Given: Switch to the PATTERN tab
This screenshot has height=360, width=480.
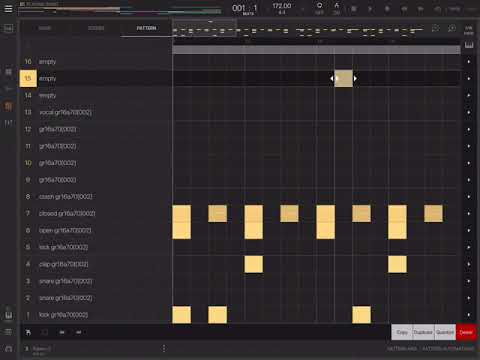Looking at the screenshot, I should coord(146,28).
